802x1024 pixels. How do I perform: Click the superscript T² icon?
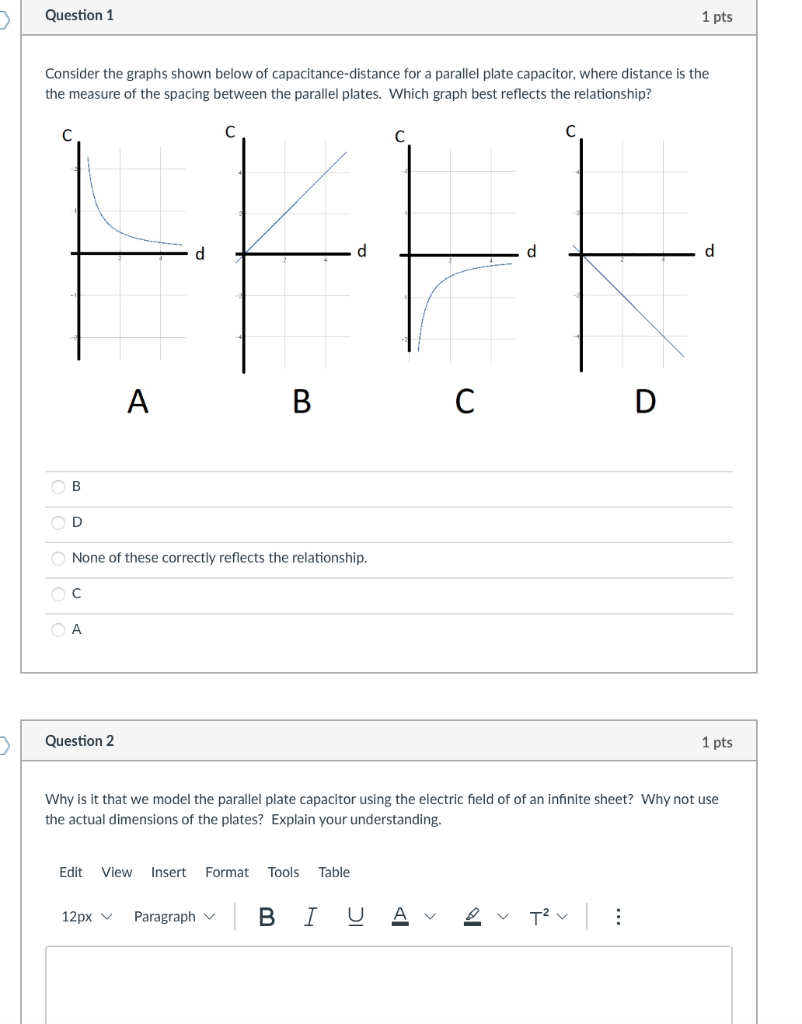tap(539, 916)
